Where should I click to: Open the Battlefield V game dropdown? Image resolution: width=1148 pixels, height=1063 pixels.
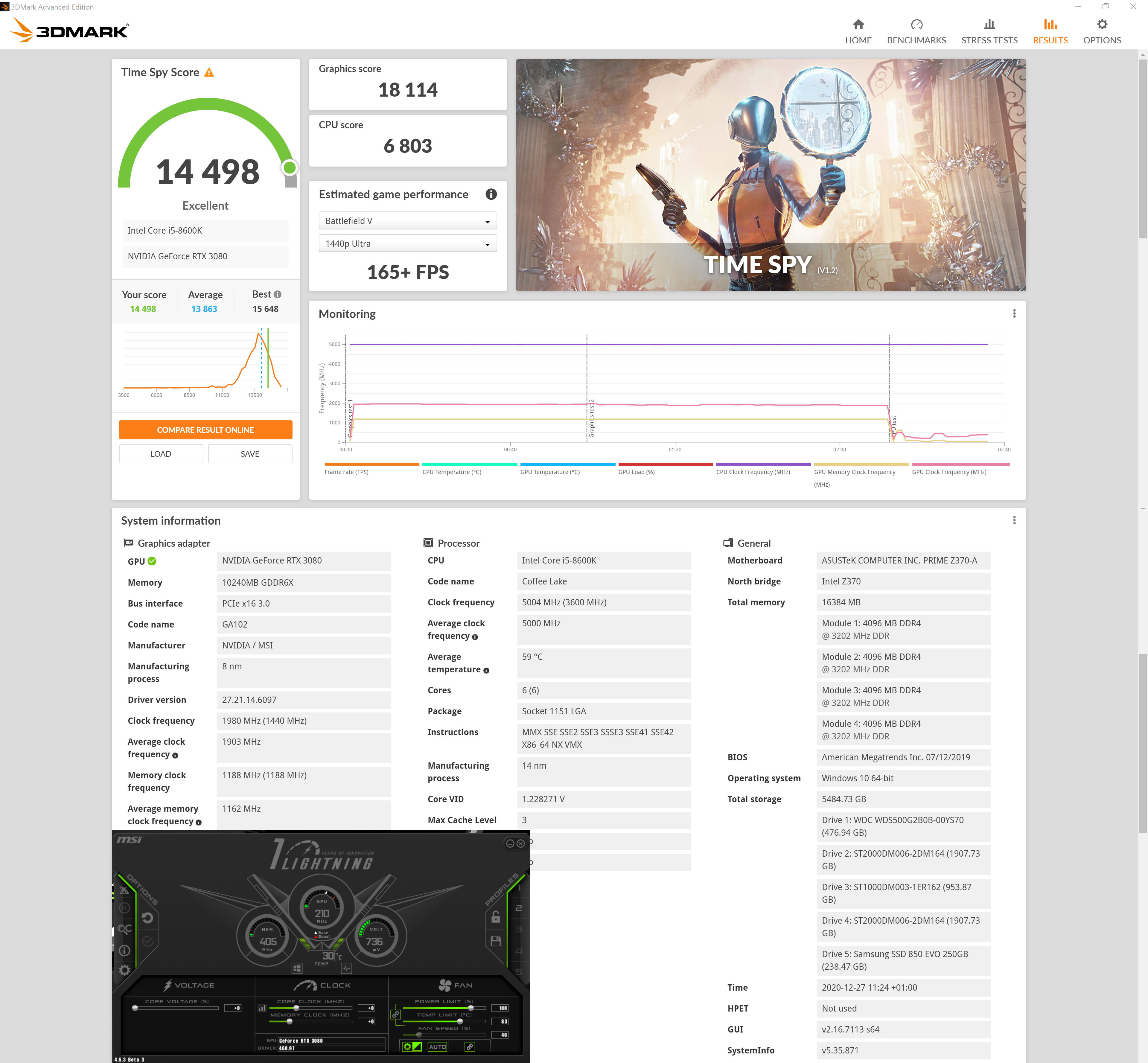pos(408,221)
